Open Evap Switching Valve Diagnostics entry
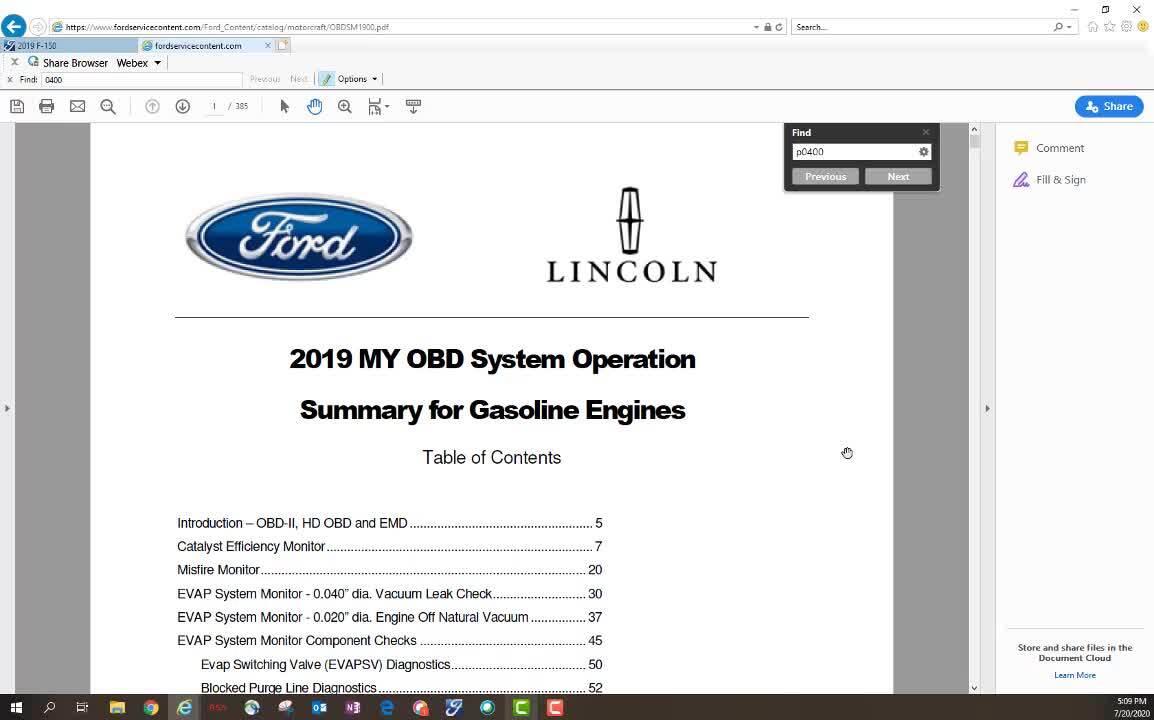Viewport: 1154px width, 720px height. 401,664
